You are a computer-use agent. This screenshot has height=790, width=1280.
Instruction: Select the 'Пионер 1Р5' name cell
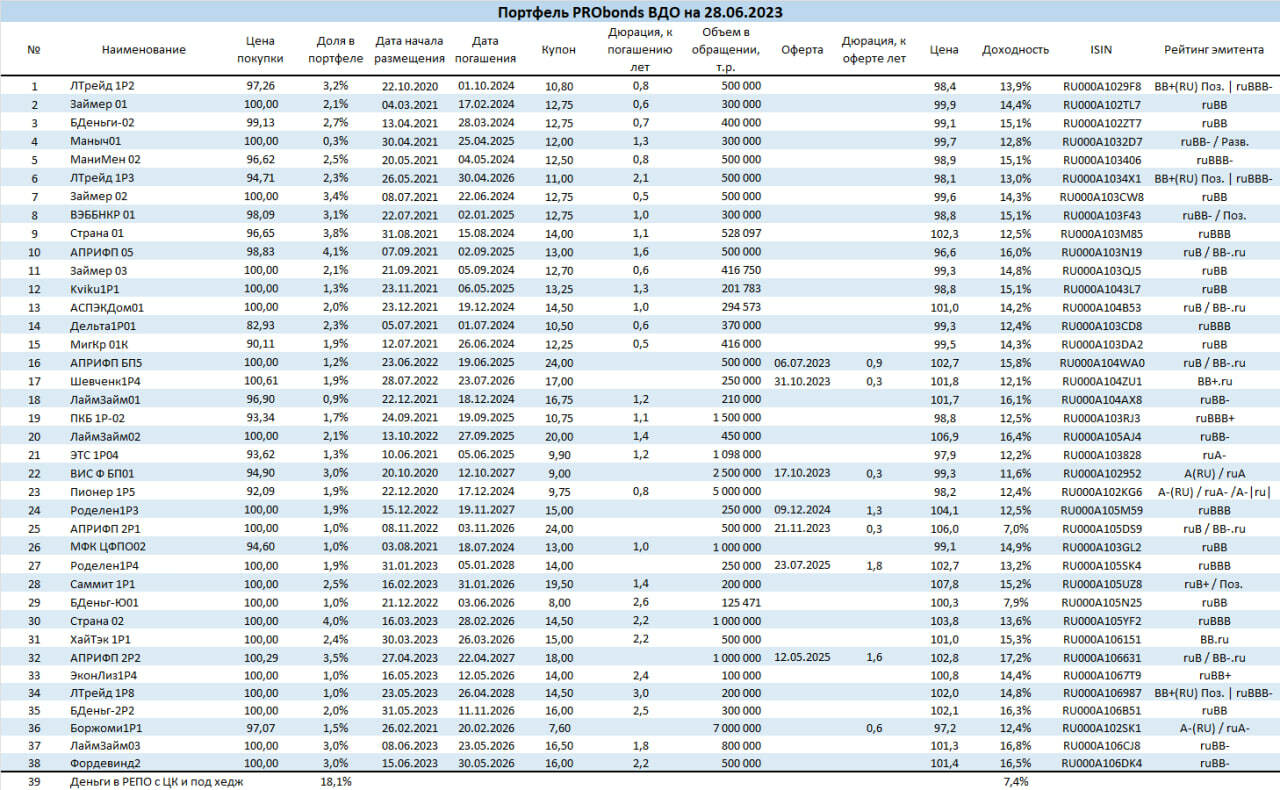102,492
